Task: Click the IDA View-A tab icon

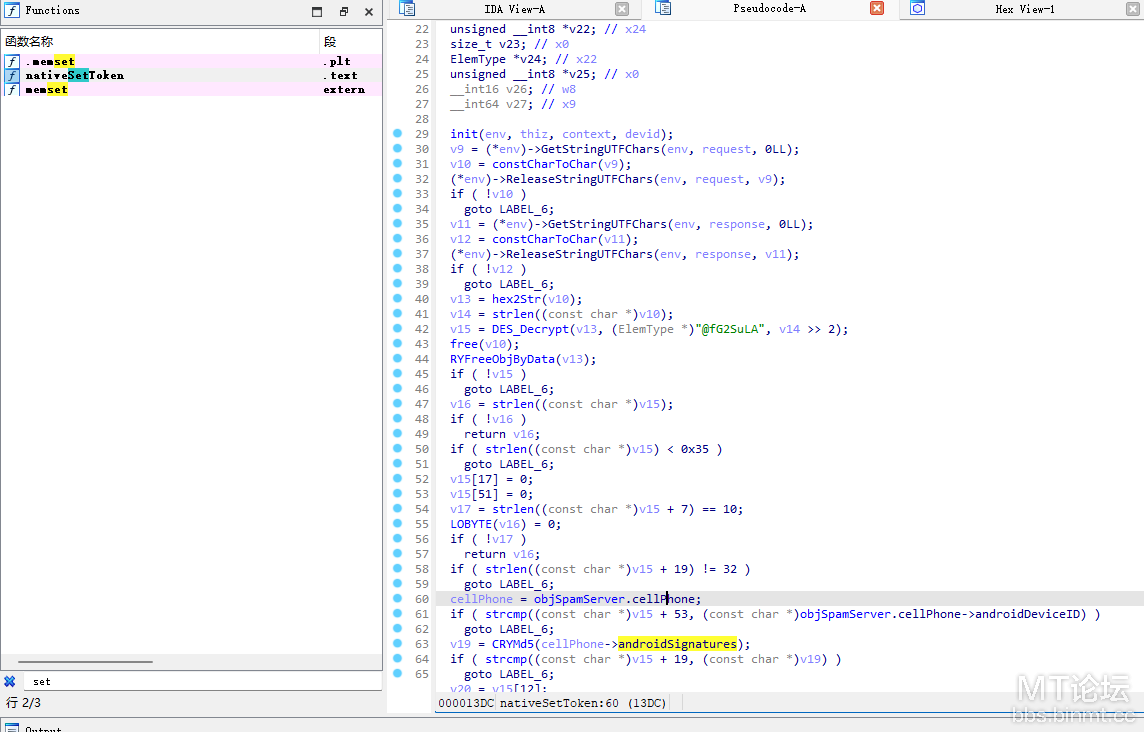Action: pyautogui.click(x=408, y=9)
